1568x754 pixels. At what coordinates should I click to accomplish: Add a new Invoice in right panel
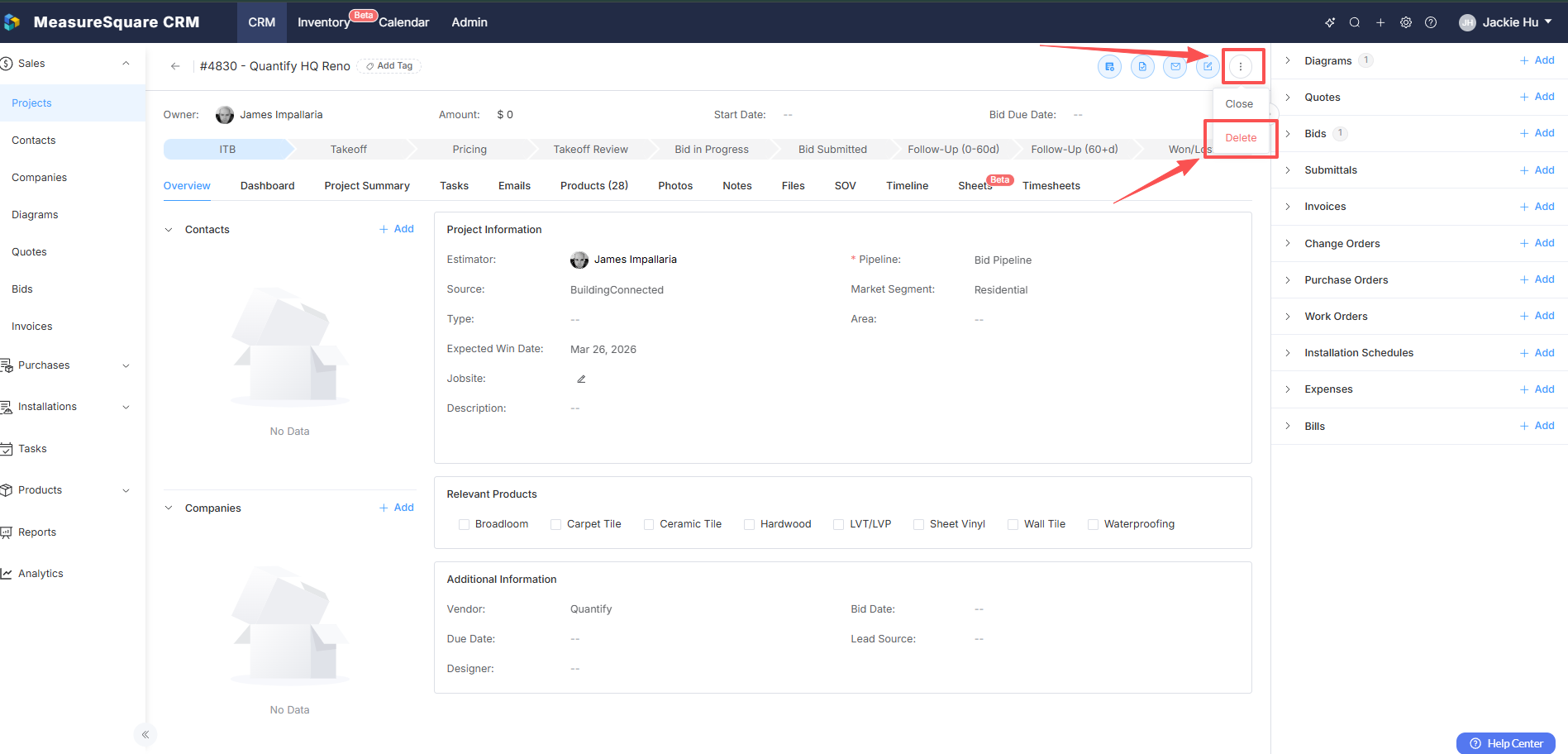click(x=1537, y=207)
